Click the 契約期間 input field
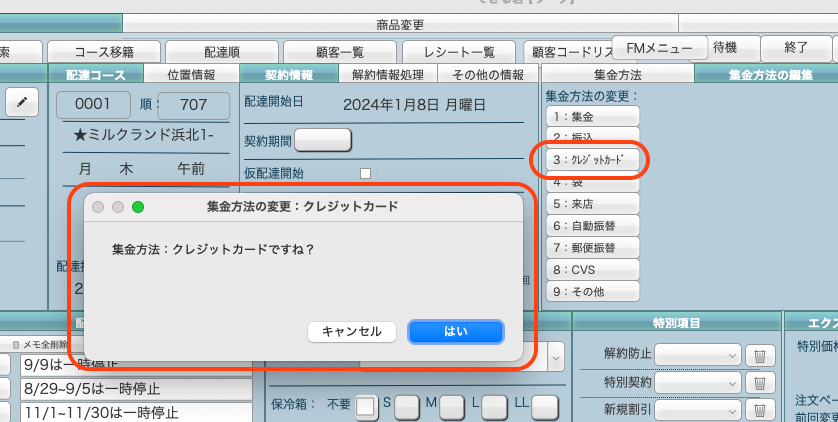 [322, 139]
